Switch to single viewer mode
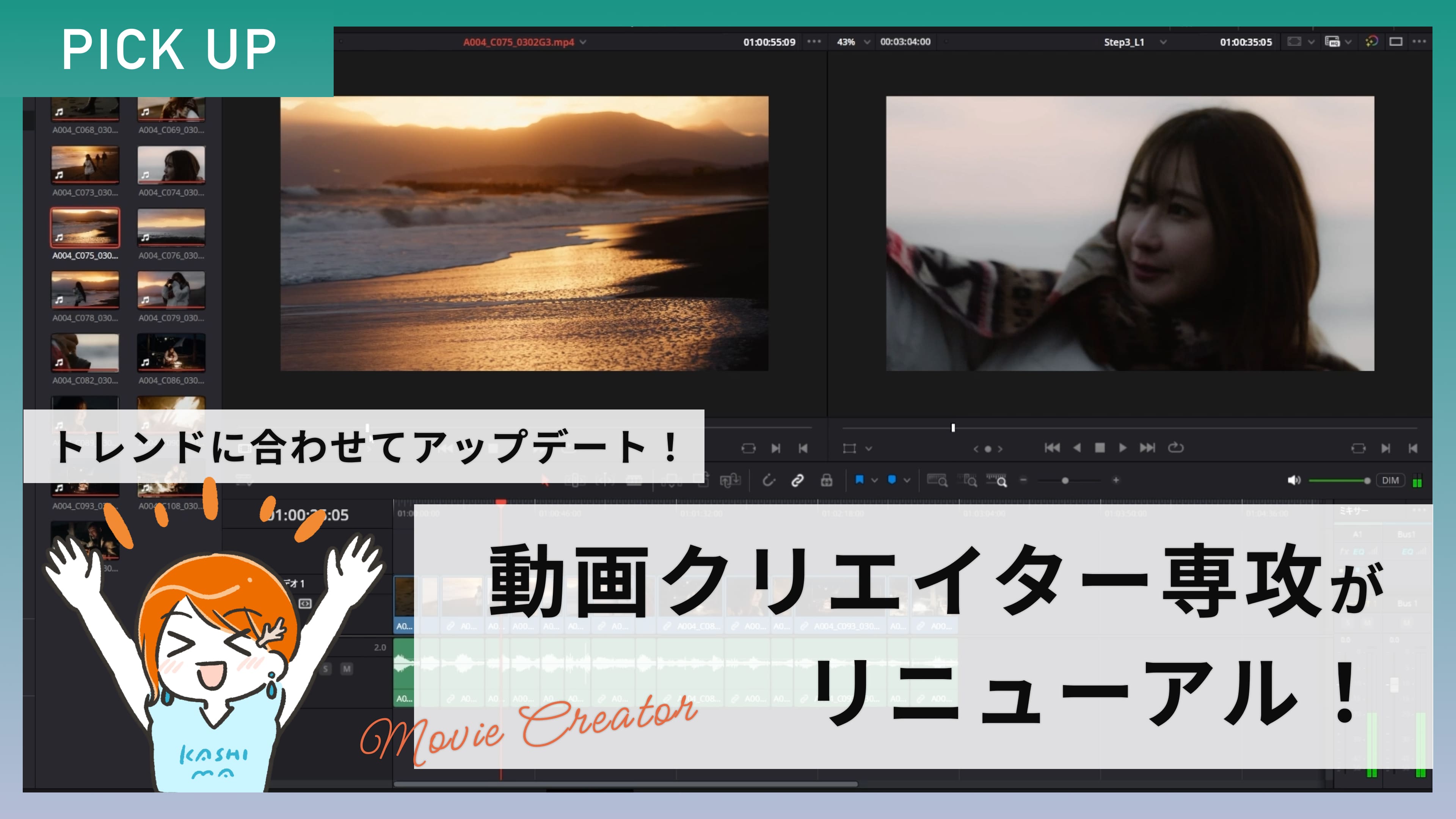 click(1396, 42)
